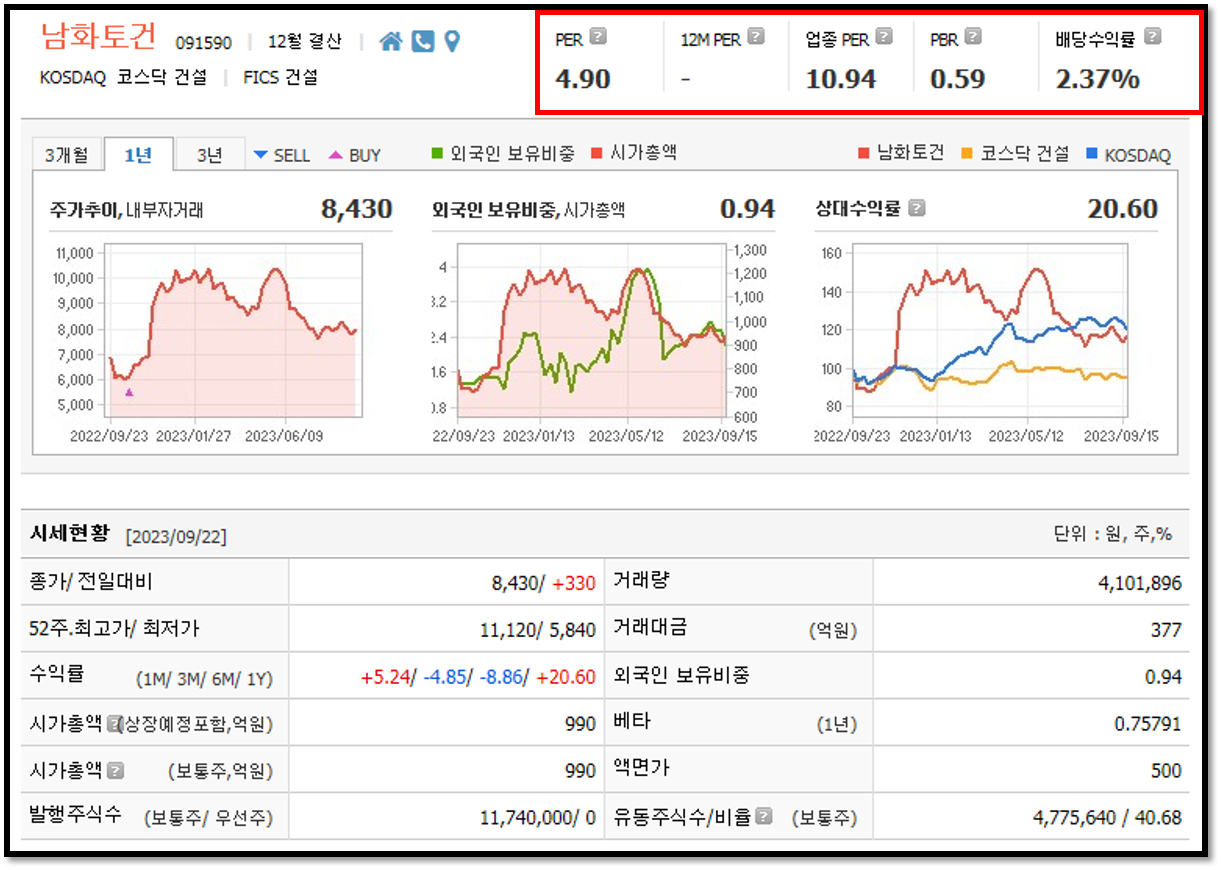Click the pink BUY marker on price chart
This screenshot has width=1221, height=870.
[129, 393]
